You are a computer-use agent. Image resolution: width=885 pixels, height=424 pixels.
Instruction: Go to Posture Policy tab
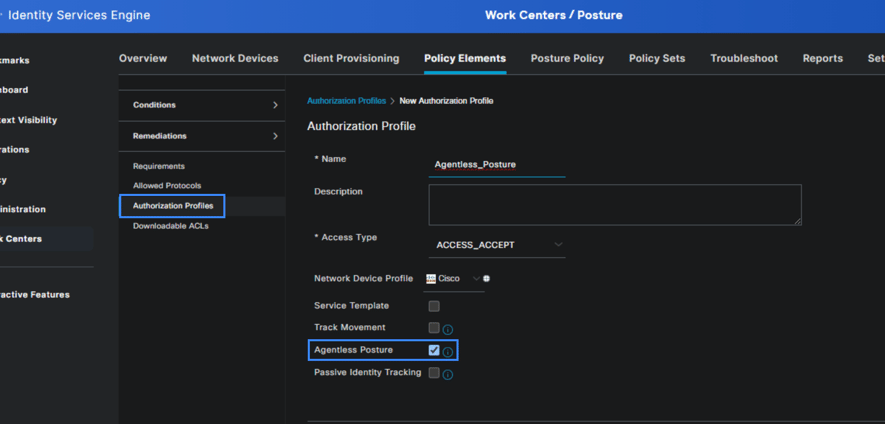(567, 58)
